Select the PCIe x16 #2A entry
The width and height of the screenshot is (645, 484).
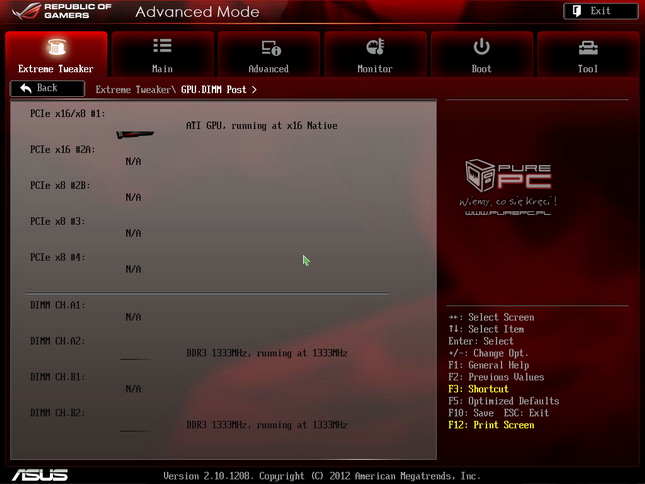(x=62, y=149)
